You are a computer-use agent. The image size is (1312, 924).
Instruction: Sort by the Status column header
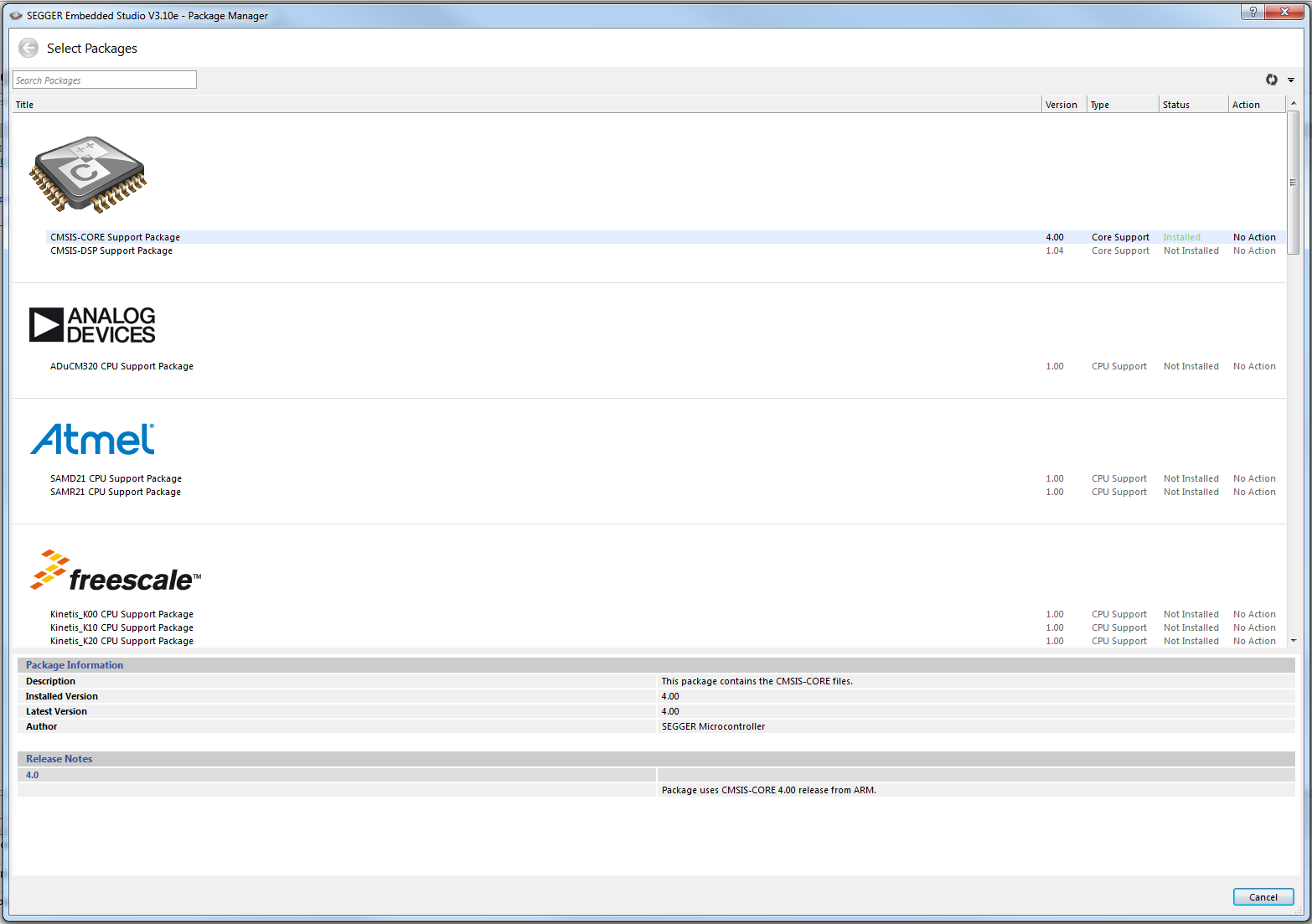(1194, 105)
